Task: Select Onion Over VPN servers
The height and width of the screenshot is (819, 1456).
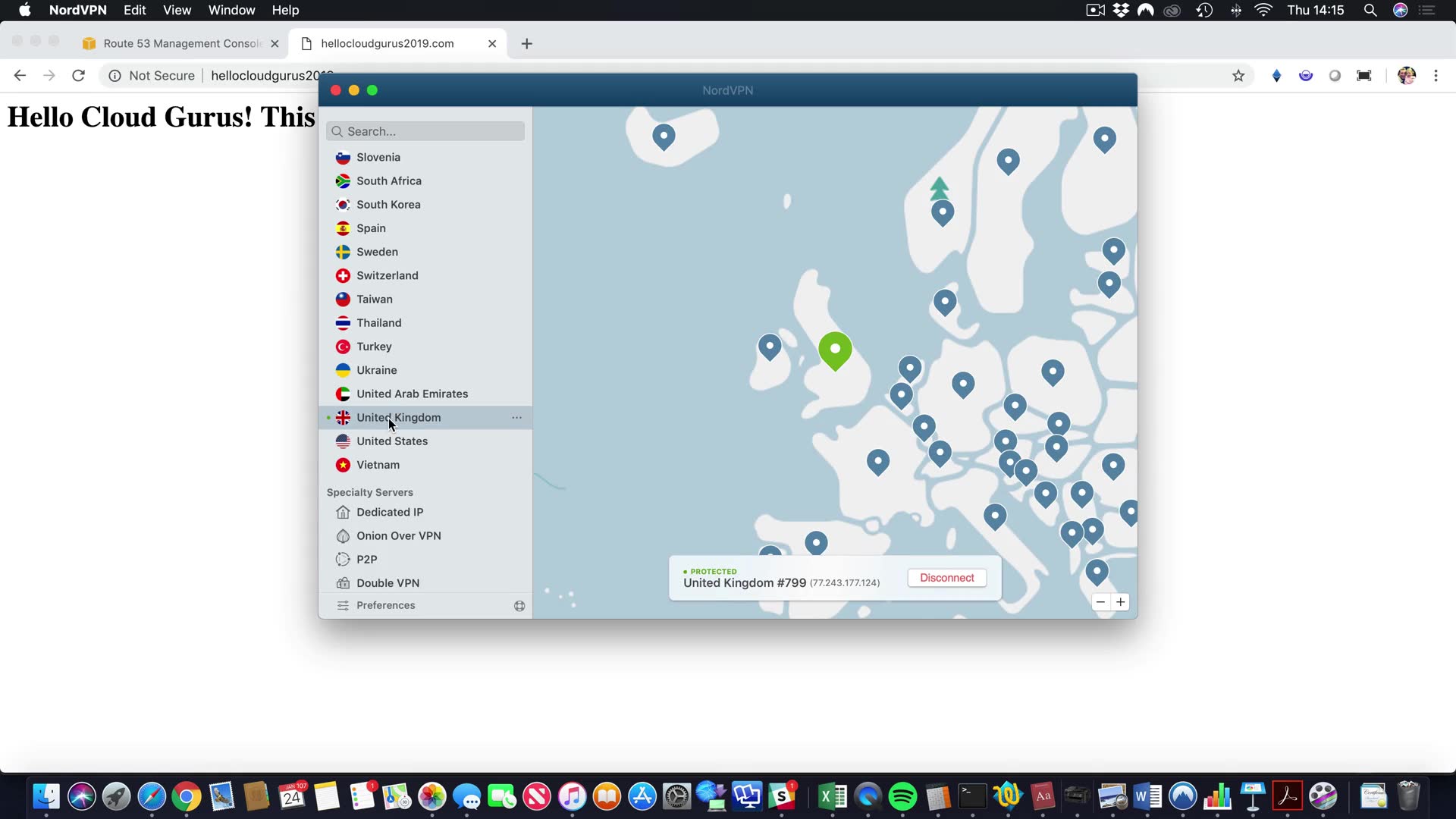Action: coord(398,535)
